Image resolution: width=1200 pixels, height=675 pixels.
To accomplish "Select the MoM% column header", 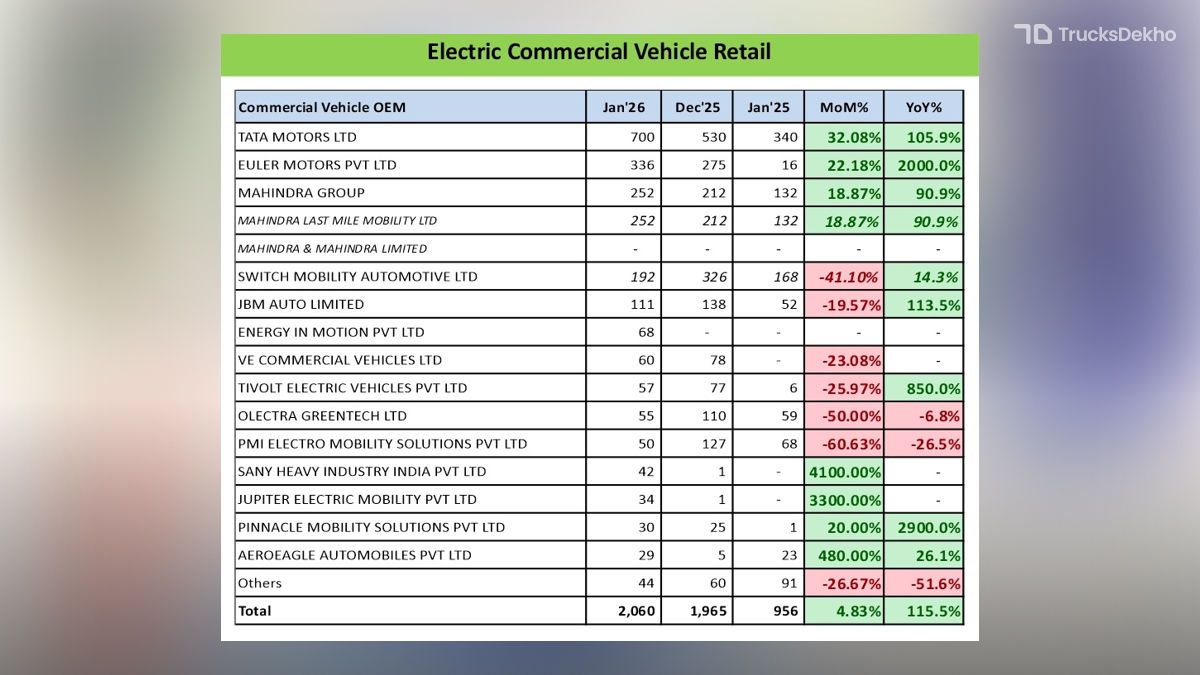I will [x=844, y=107].
